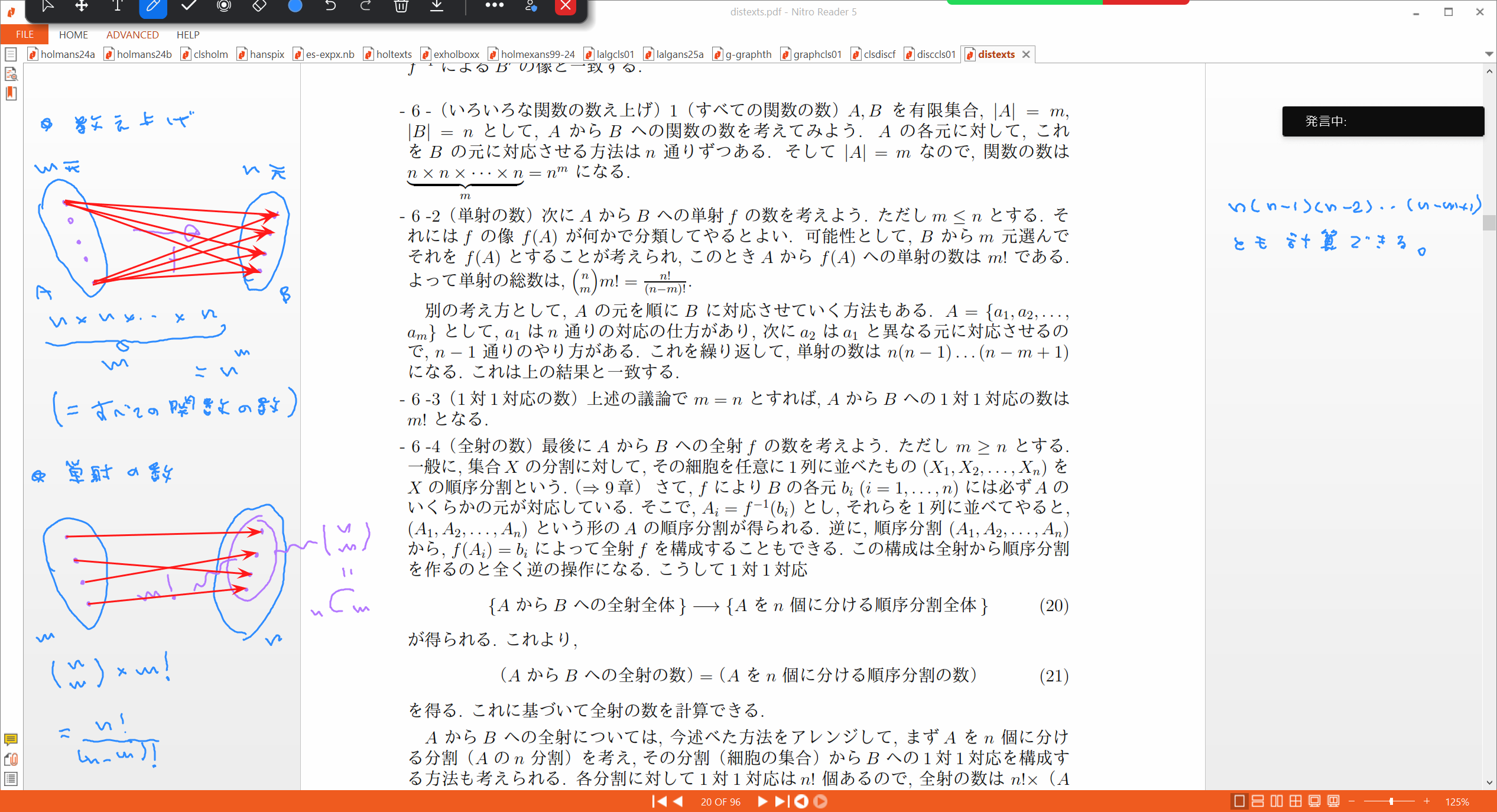Zoom out with the minus button
The height and width of the screenshot is (812, 1497).
pos(1352,801)
